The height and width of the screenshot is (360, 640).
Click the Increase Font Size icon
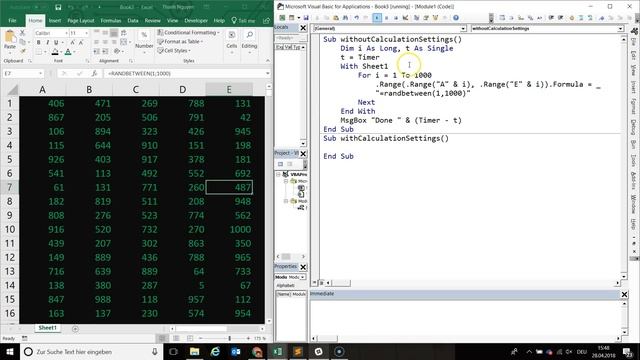pos(73,42)
